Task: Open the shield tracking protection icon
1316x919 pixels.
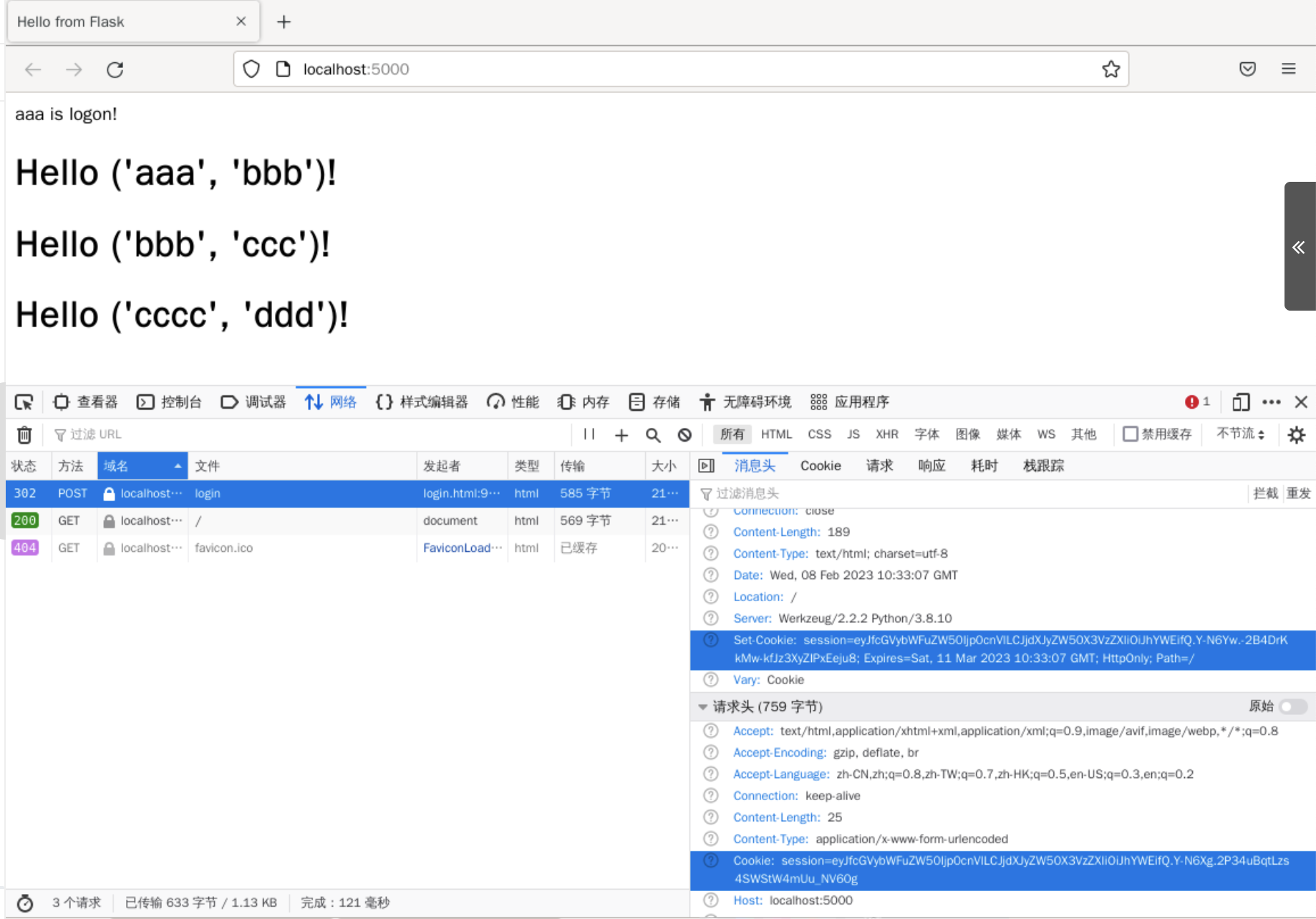Action: pos(251,69)
